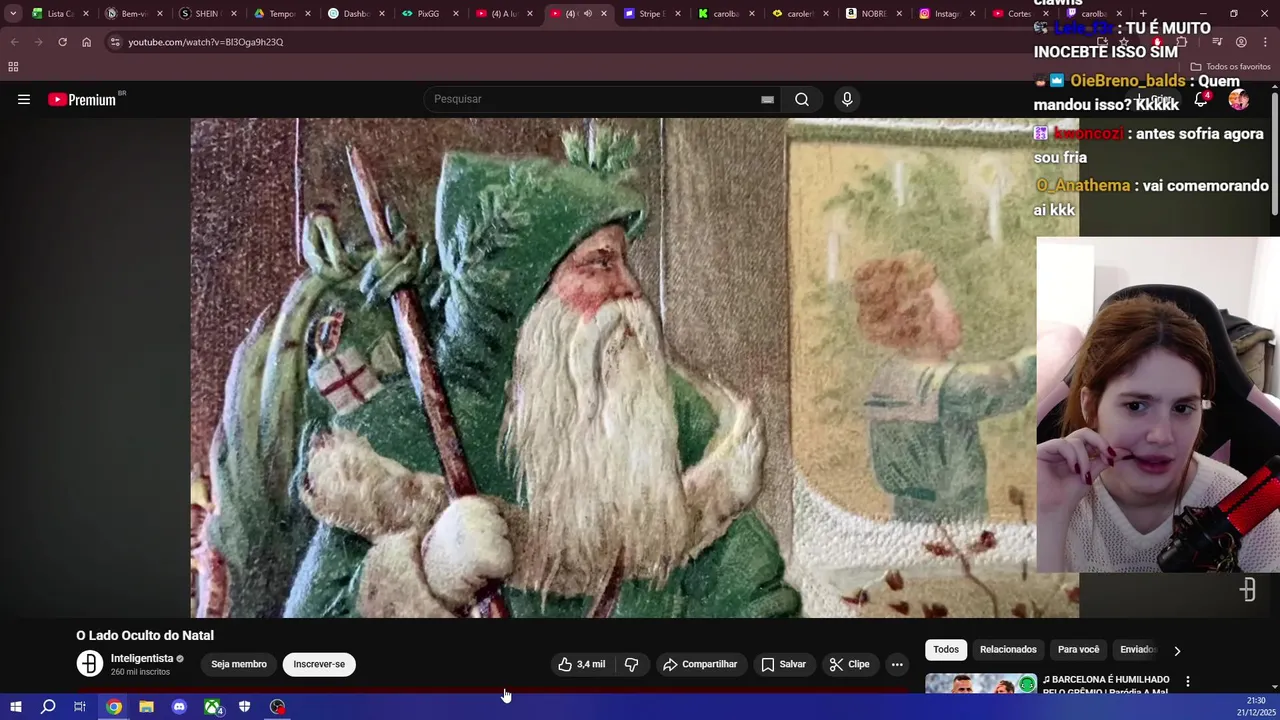Viewport: 1280px width, 720px height.
Task: Open Chrome apps grid in bookmarks bar
Action: (13, 67)
